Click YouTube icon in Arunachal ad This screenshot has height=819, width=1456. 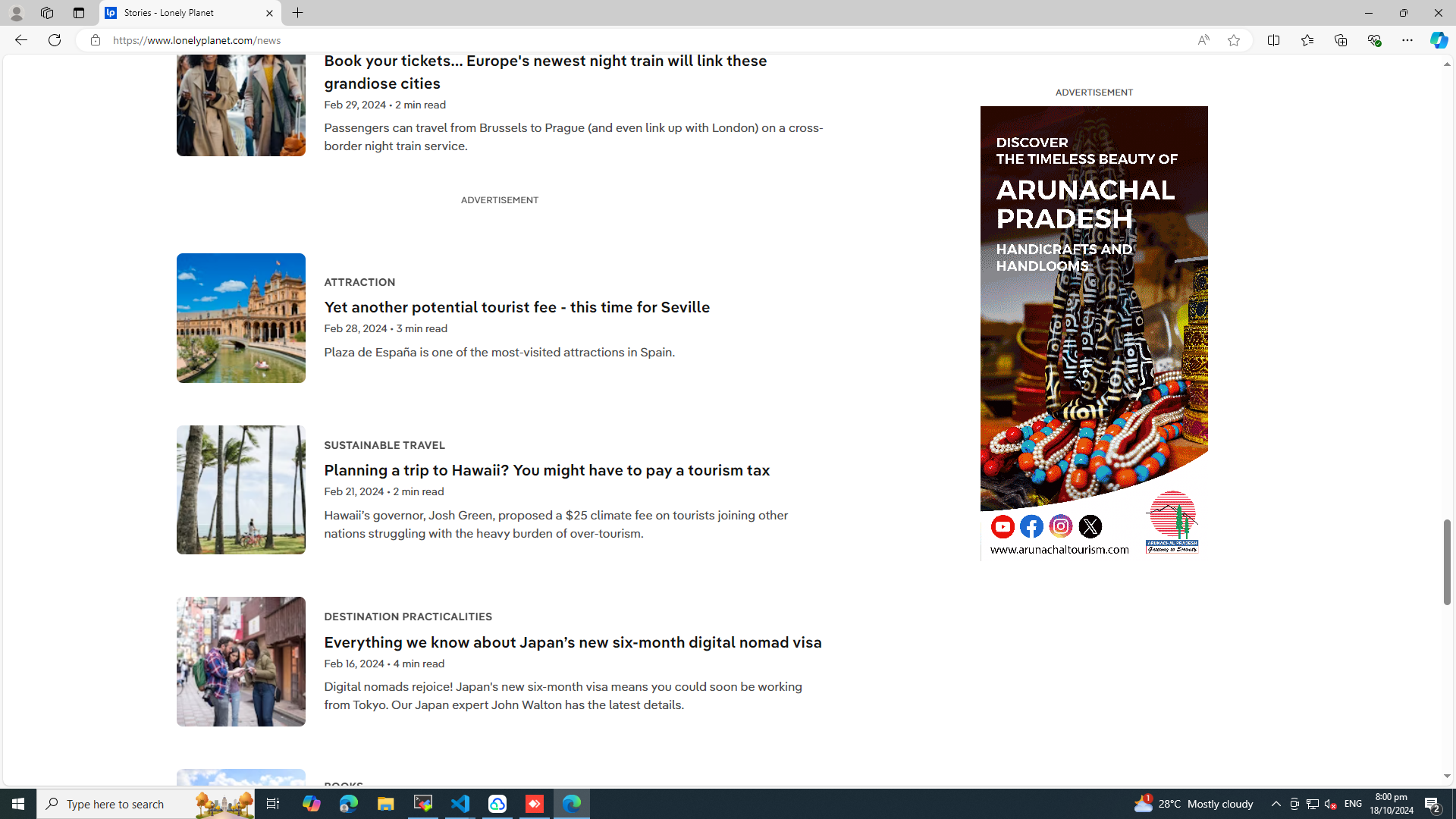tap(1003, 526)
